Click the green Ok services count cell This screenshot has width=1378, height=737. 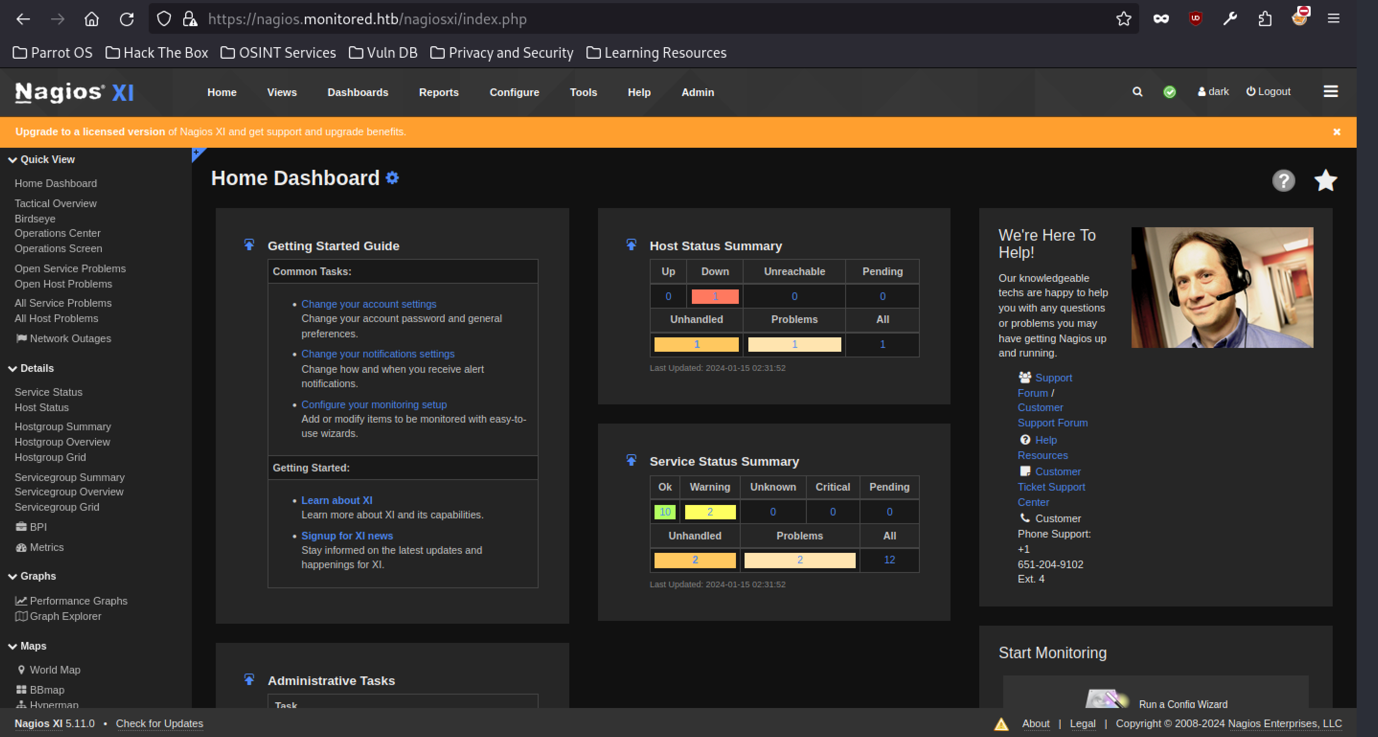tap(664, 512)
